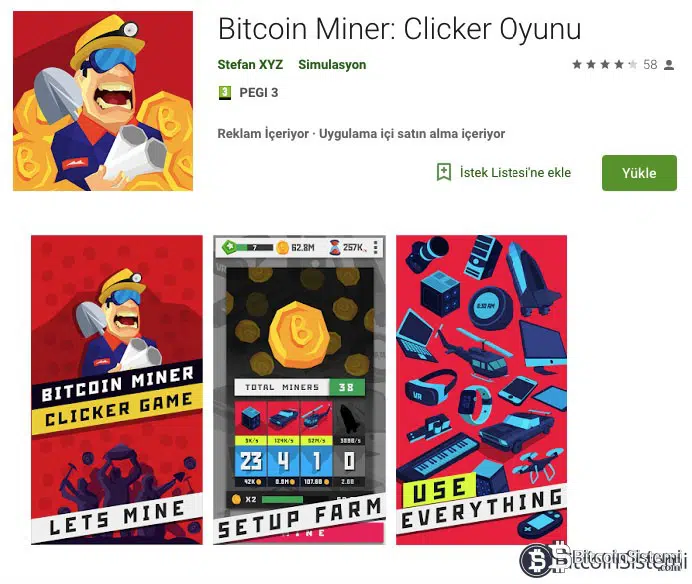Open developer Stefan XYZ link

250,64
